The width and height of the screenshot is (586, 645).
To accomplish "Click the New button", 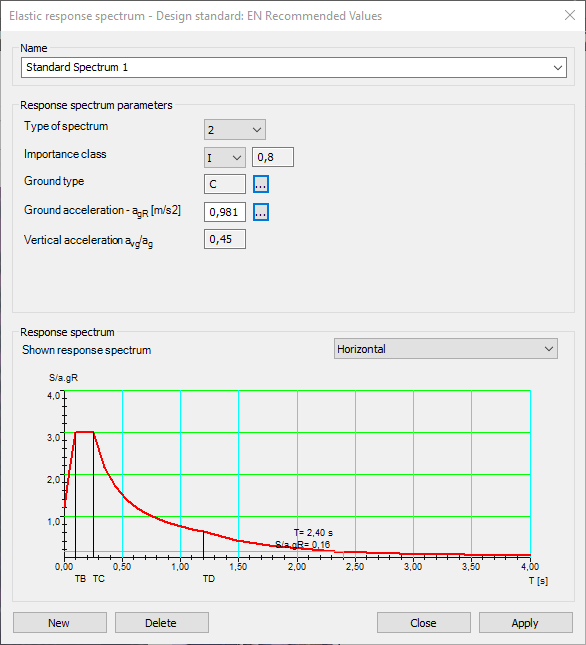I will [x=60, y=623].
